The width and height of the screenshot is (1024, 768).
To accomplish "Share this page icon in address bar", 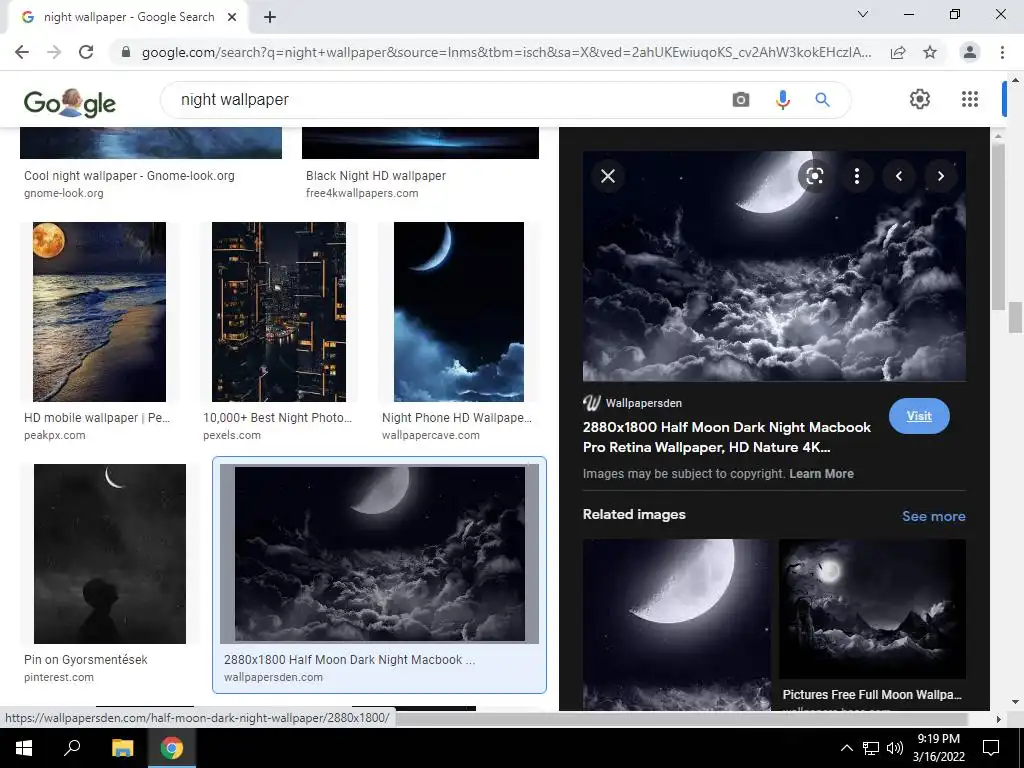I will tap(898, 52).
